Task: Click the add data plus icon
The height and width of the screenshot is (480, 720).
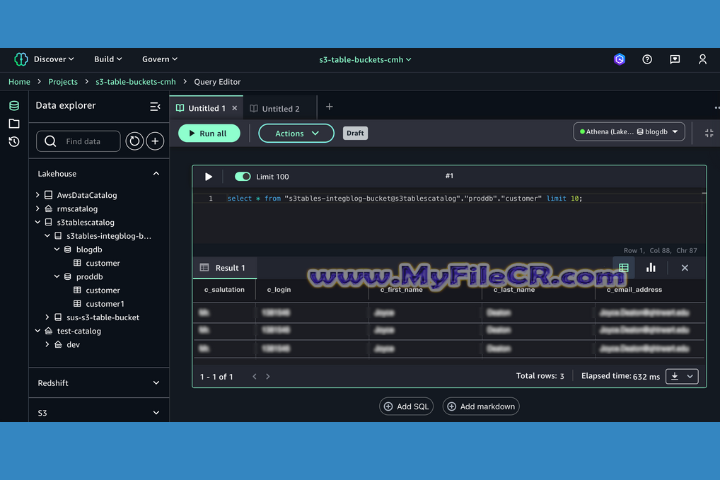Action: [155, 141]
